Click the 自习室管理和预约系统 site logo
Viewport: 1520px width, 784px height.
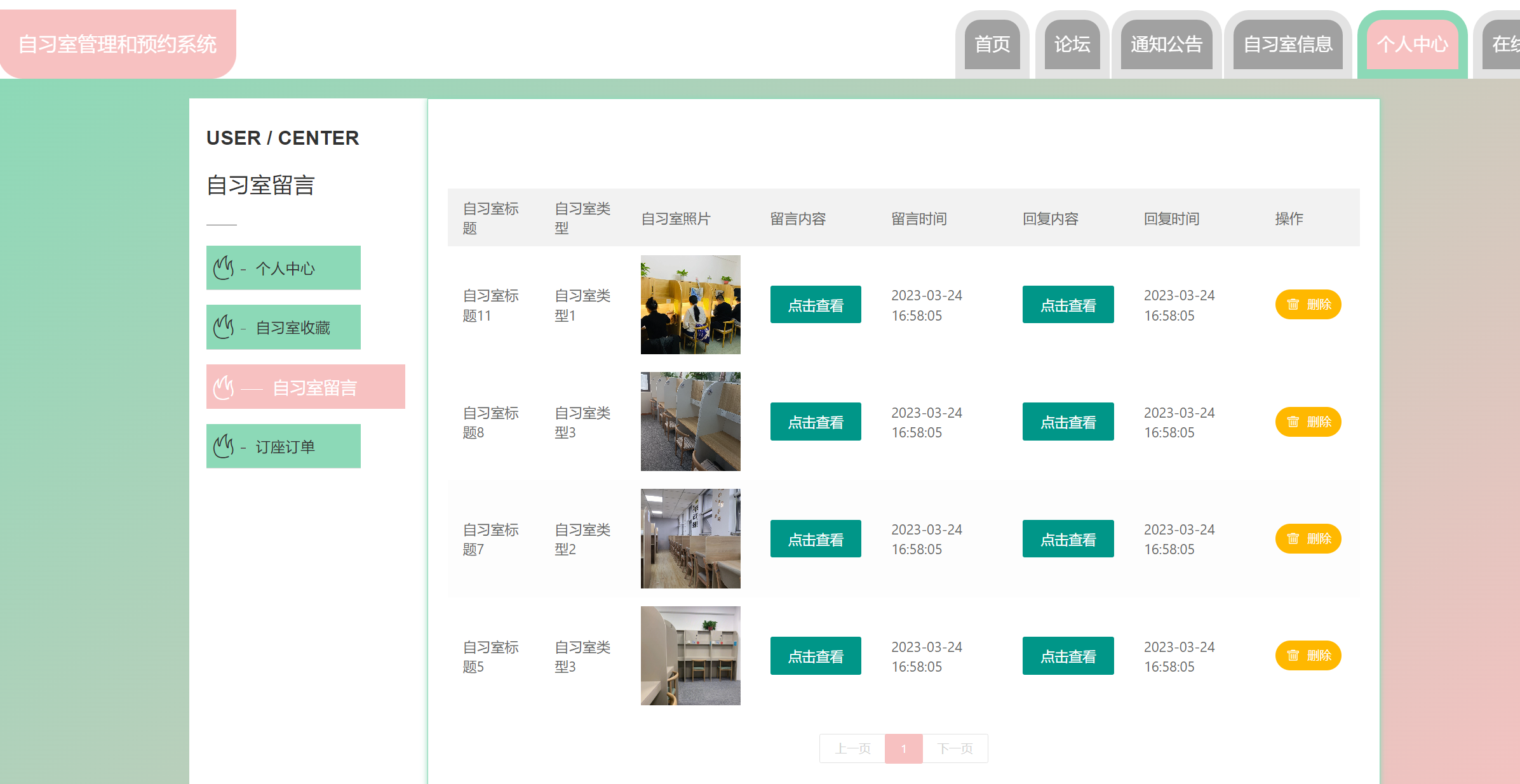pos(118,44)
